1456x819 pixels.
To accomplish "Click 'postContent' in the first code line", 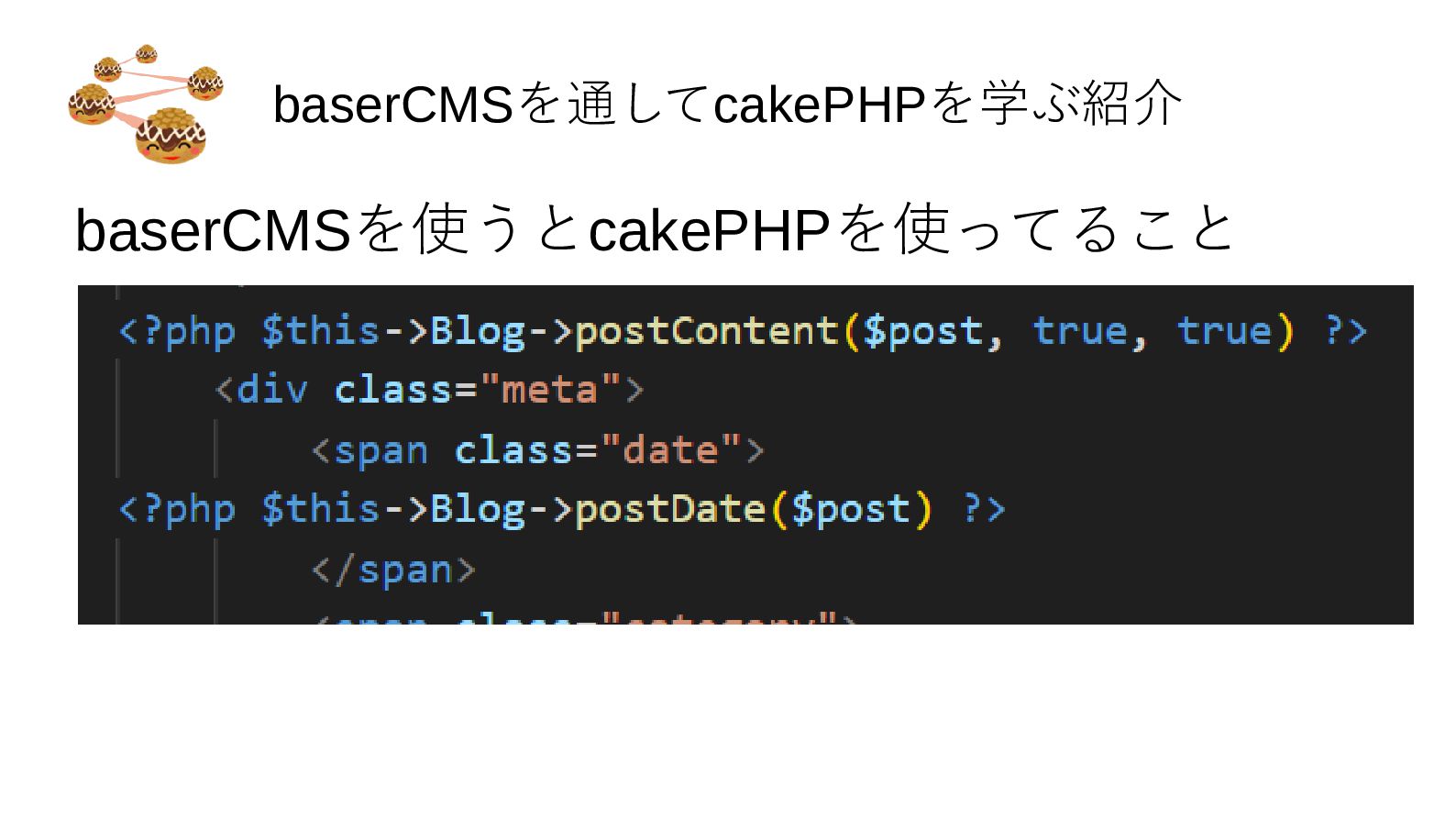I will 706,331.
